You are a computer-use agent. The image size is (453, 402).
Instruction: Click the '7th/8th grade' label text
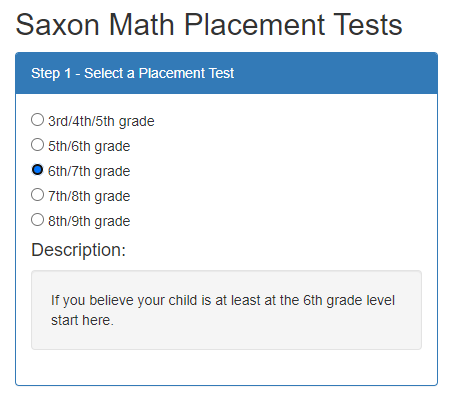coord(89,196)
